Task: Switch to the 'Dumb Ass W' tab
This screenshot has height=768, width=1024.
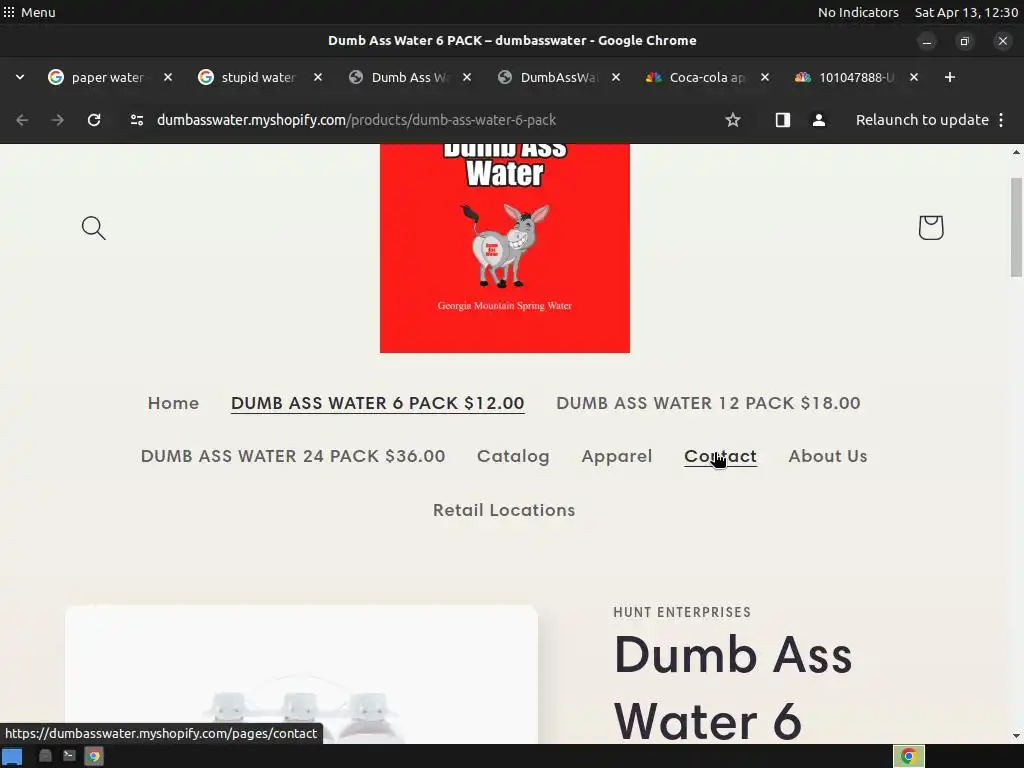Action: (408, 77)
